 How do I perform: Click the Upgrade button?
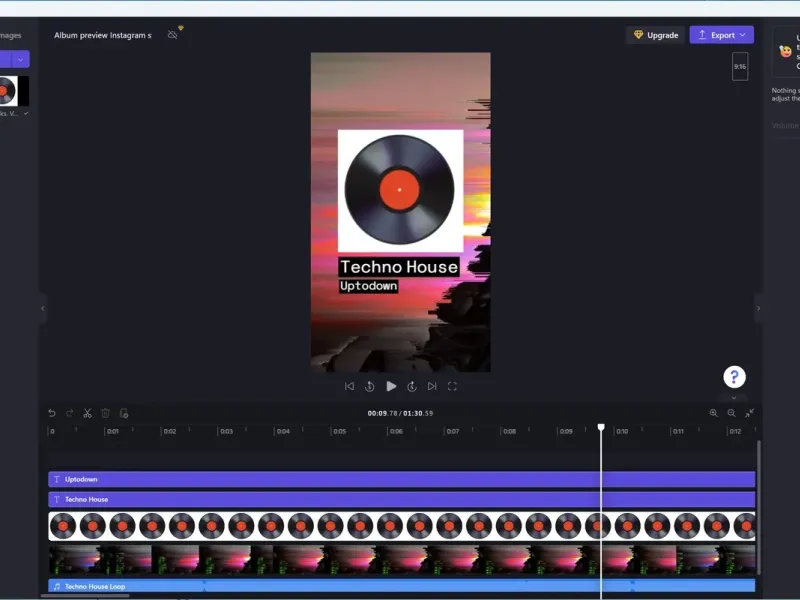(x=655, y=35)
